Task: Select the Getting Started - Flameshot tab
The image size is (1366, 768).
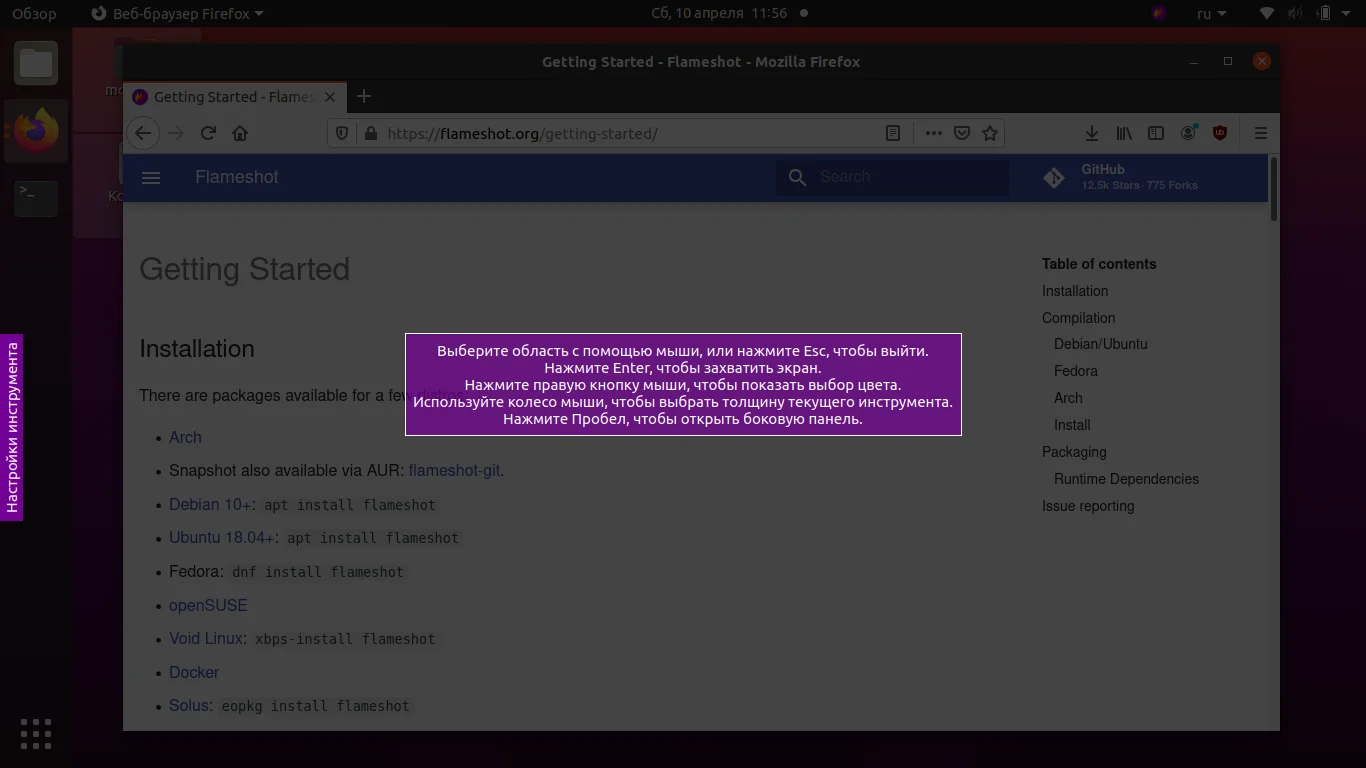Action: [x=235, y=97]
